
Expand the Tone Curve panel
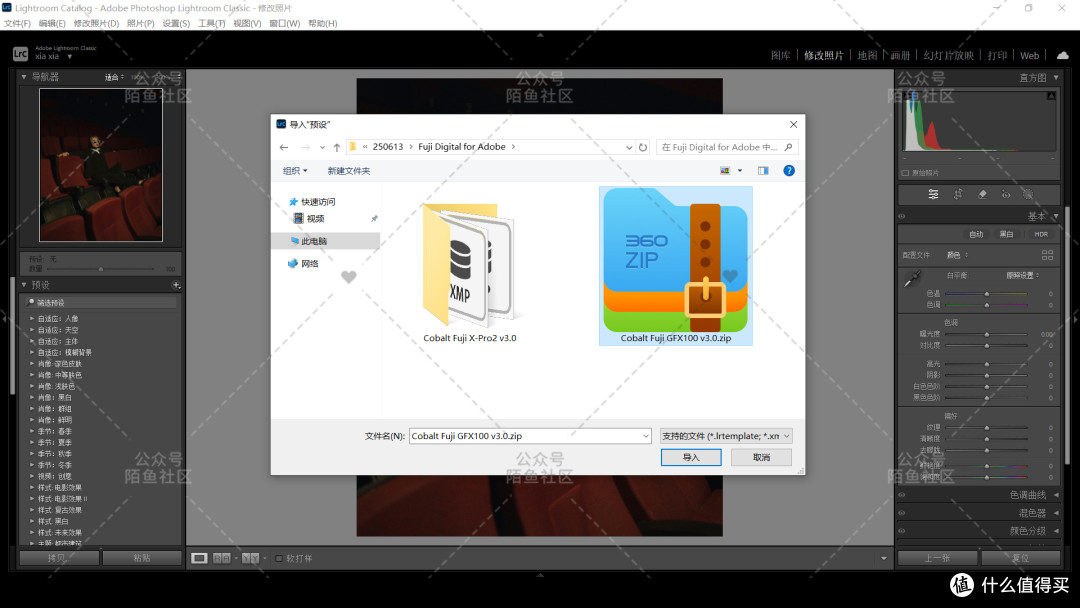point(1056,495)
